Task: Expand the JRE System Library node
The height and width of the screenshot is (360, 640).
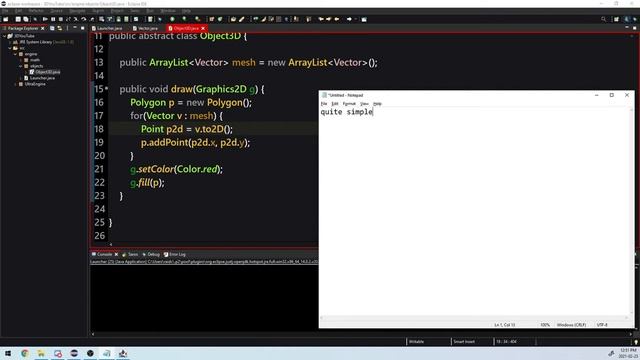Action: pos(10,42)
